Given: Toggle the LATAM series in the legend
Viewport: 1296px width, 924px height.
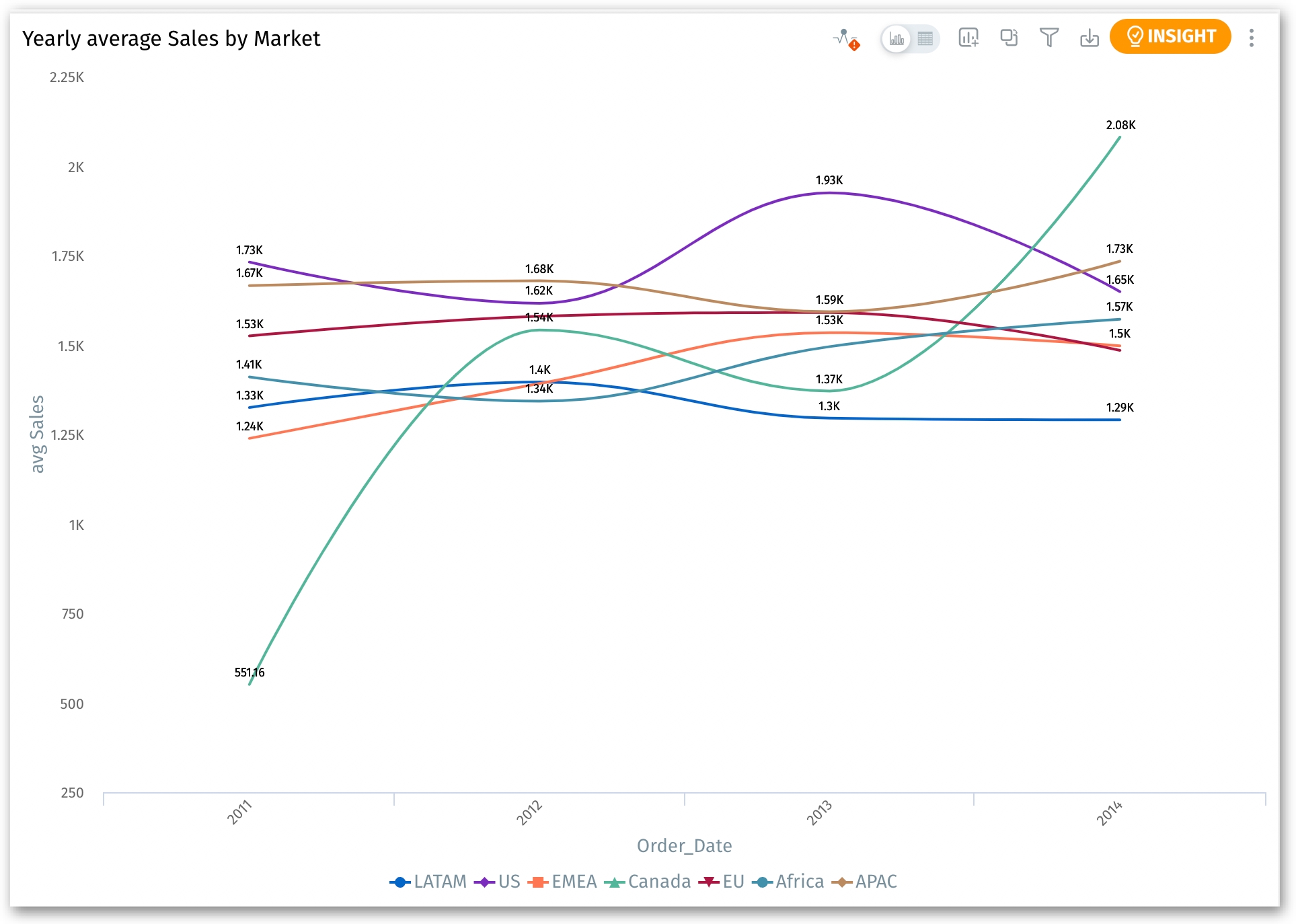Looking at the screenshot, I should click(x=428, y=882).
